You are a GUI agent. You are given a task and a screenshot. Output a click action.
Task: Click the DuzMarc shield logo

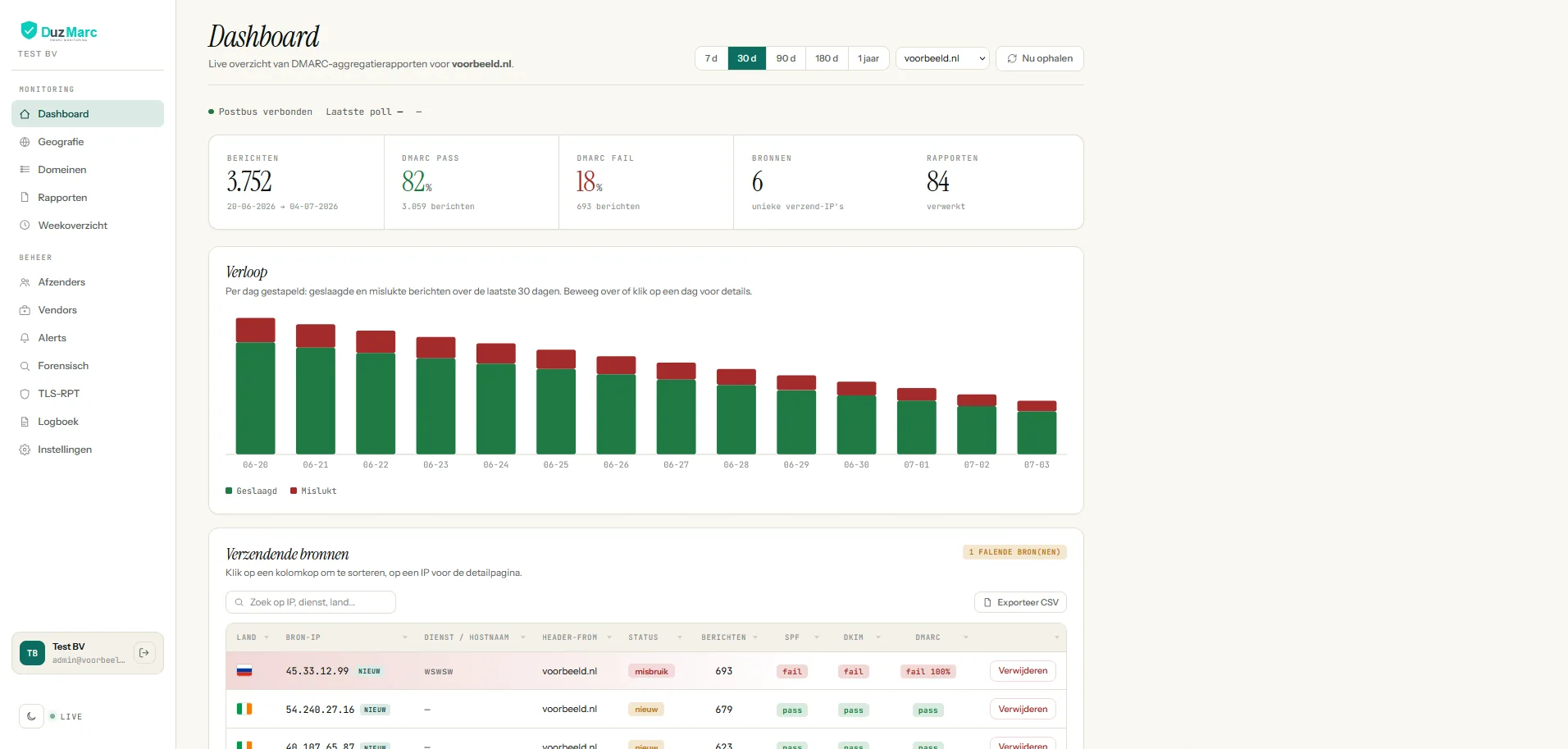(29, 30)
